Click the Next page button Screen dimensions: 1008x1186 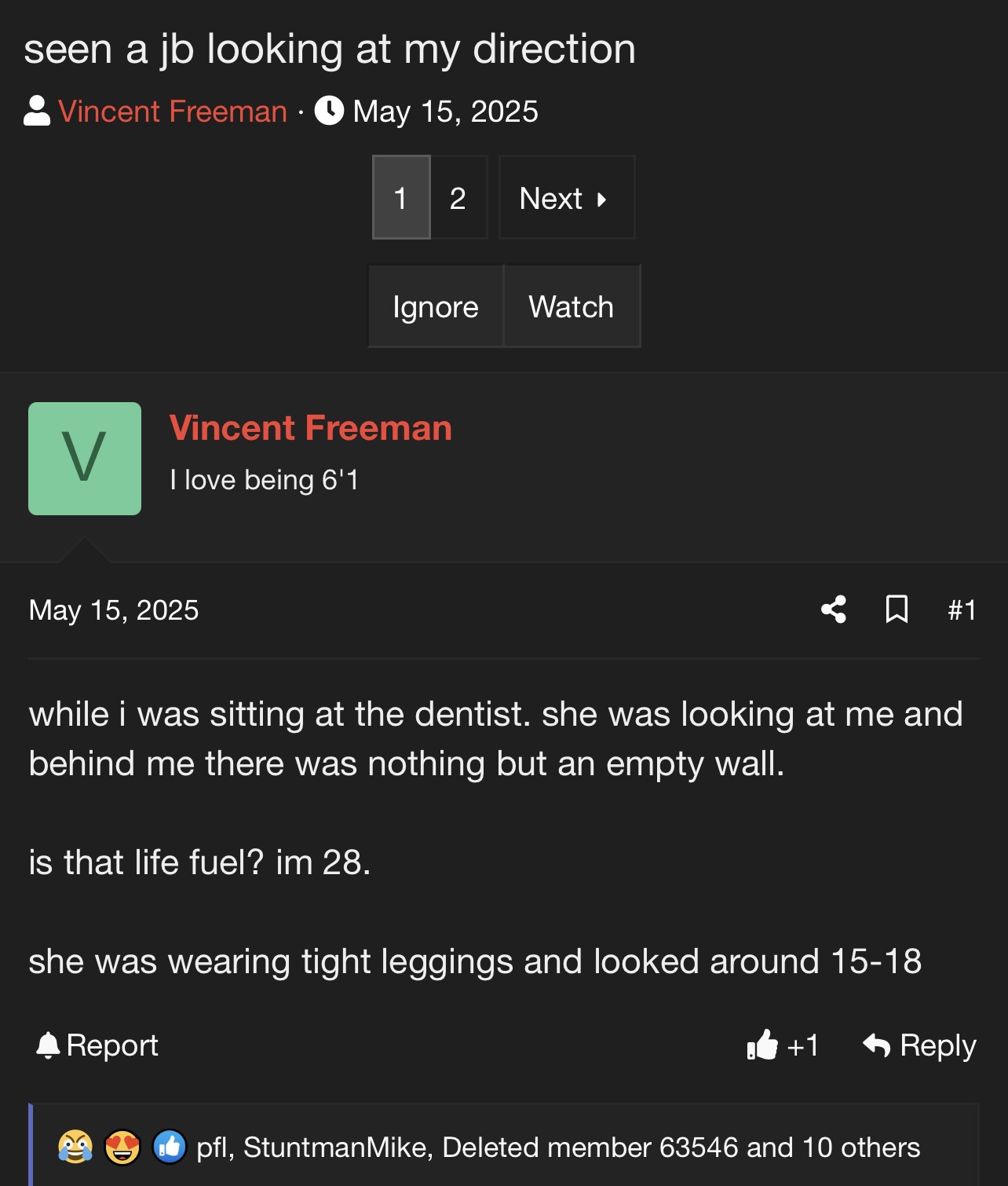(x=566, y=197)
